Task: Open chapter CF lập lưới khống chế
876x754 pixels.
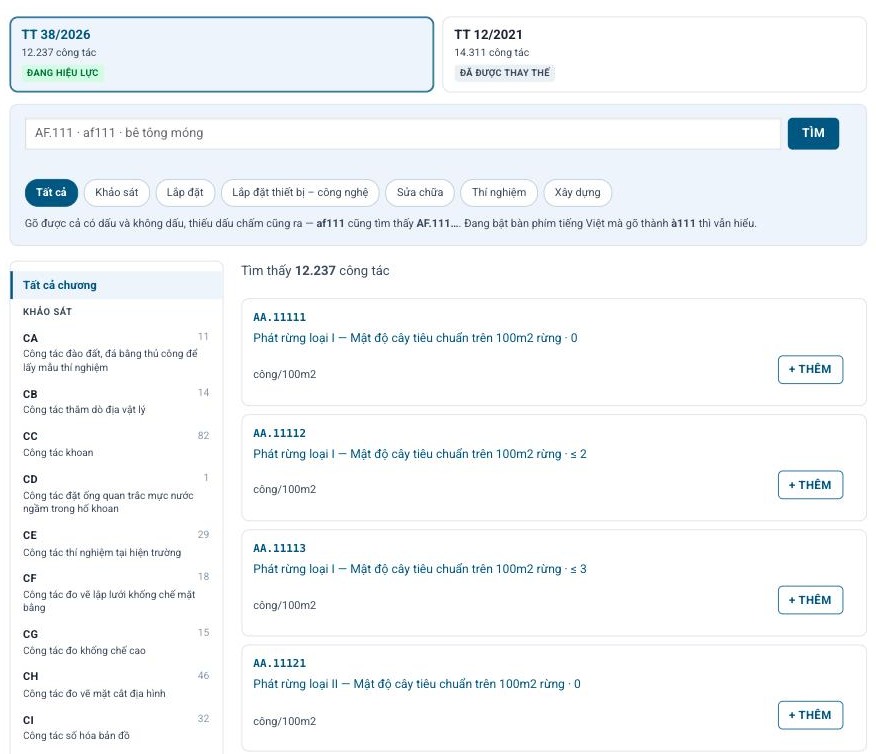Action: point(116,593)
